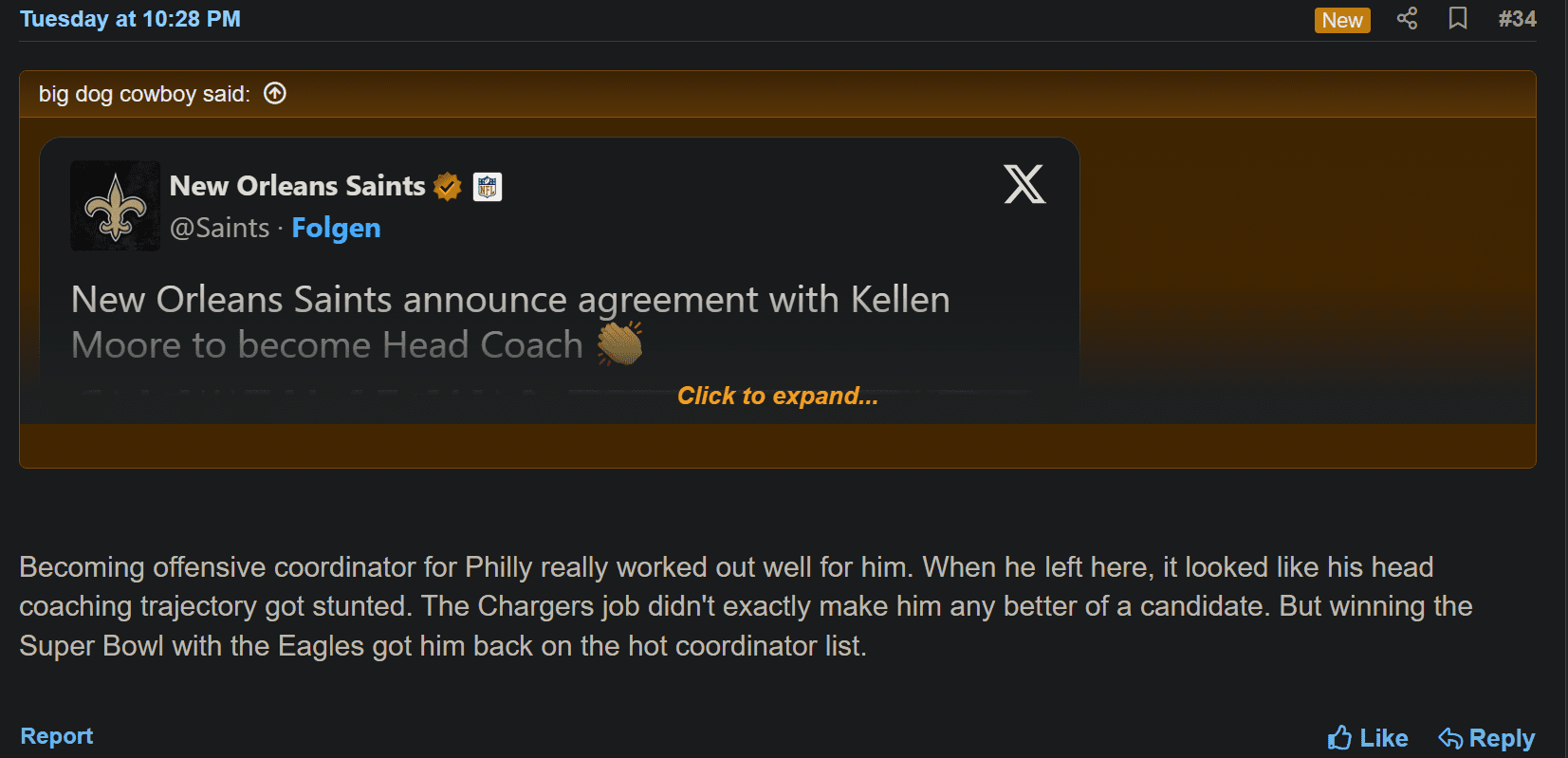Open the post number #34 permalink
Image resolution: width=1568 pixels, height=758 pixels.
(1517, 19)
